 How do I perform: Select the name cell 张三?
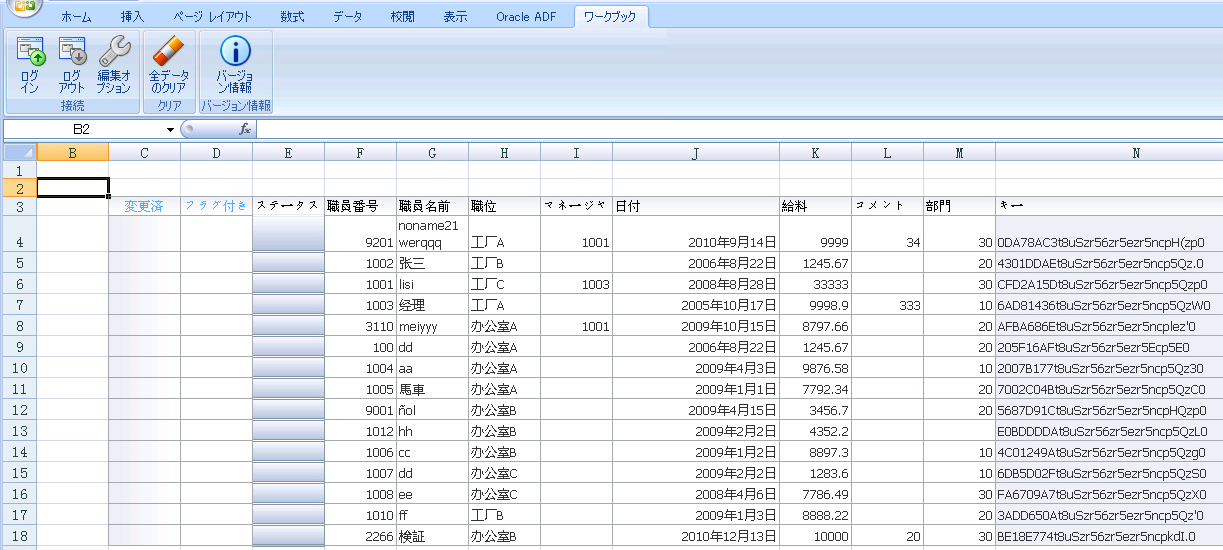click(x=433, y=263)
